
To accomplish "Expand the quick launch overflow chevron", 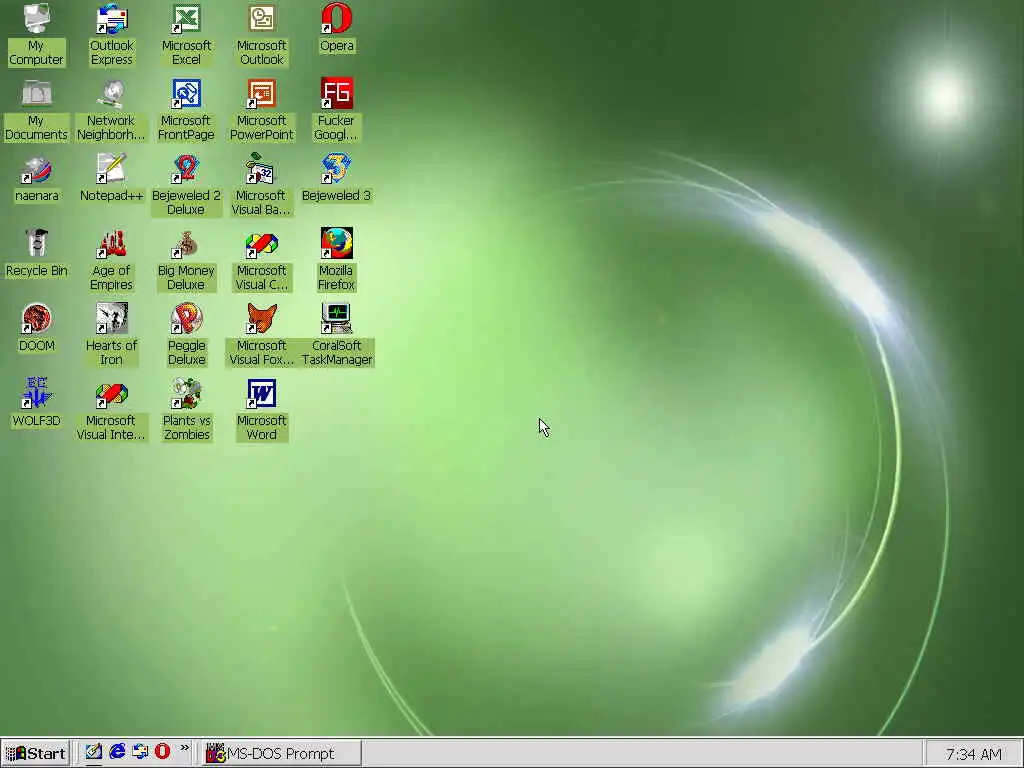I will point(185,748).
